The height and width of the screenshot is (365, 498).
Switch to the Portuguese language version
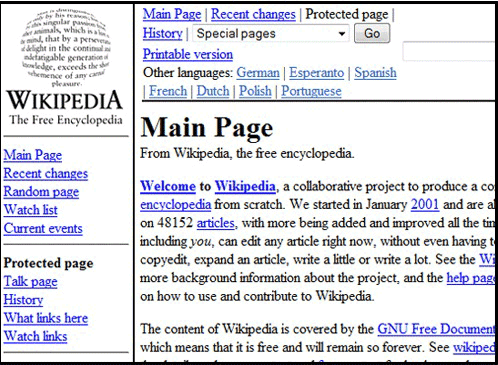point(311,91)
